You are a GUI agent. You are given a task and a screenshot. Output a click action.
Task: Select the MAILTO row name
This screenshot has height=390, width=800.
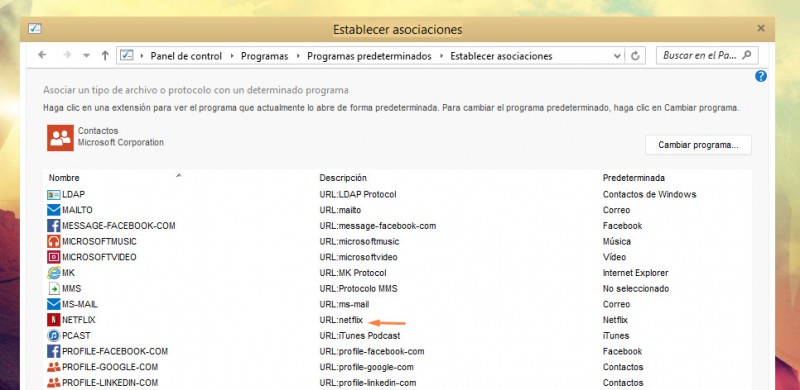click(x=77, y=210)
